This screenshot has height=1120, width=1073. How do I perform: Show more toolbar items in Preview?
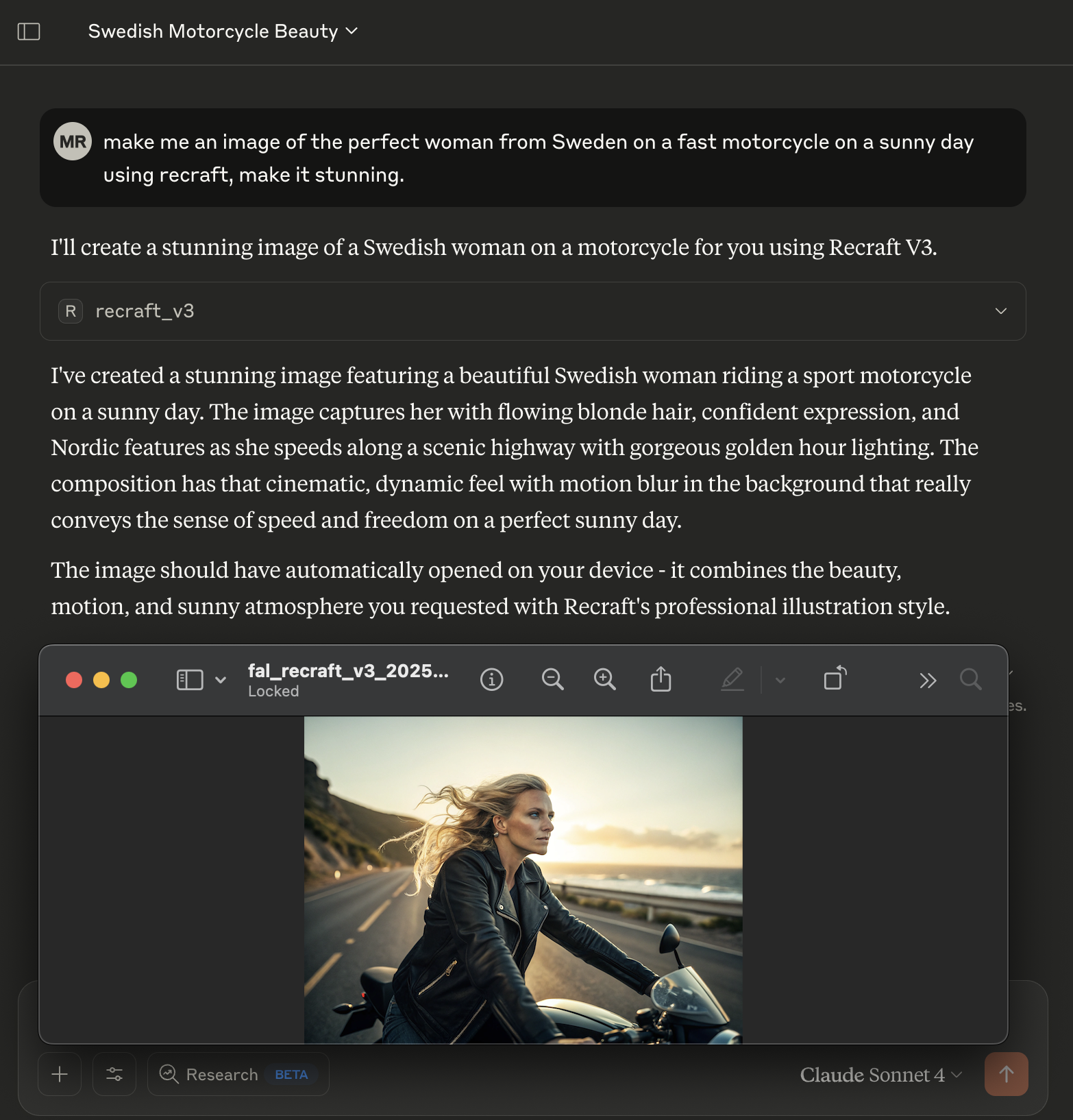928,680
